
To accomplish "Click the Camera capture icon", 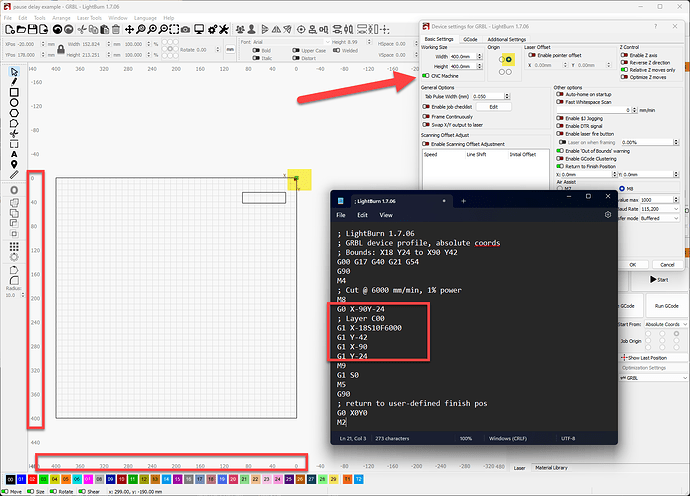I will point(186,29).
